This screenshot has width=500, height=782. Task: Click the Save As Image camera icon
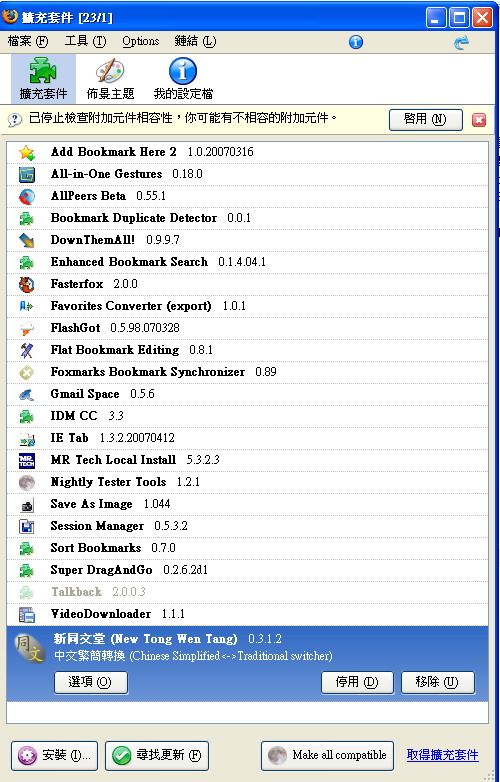(x=27, y=504)
